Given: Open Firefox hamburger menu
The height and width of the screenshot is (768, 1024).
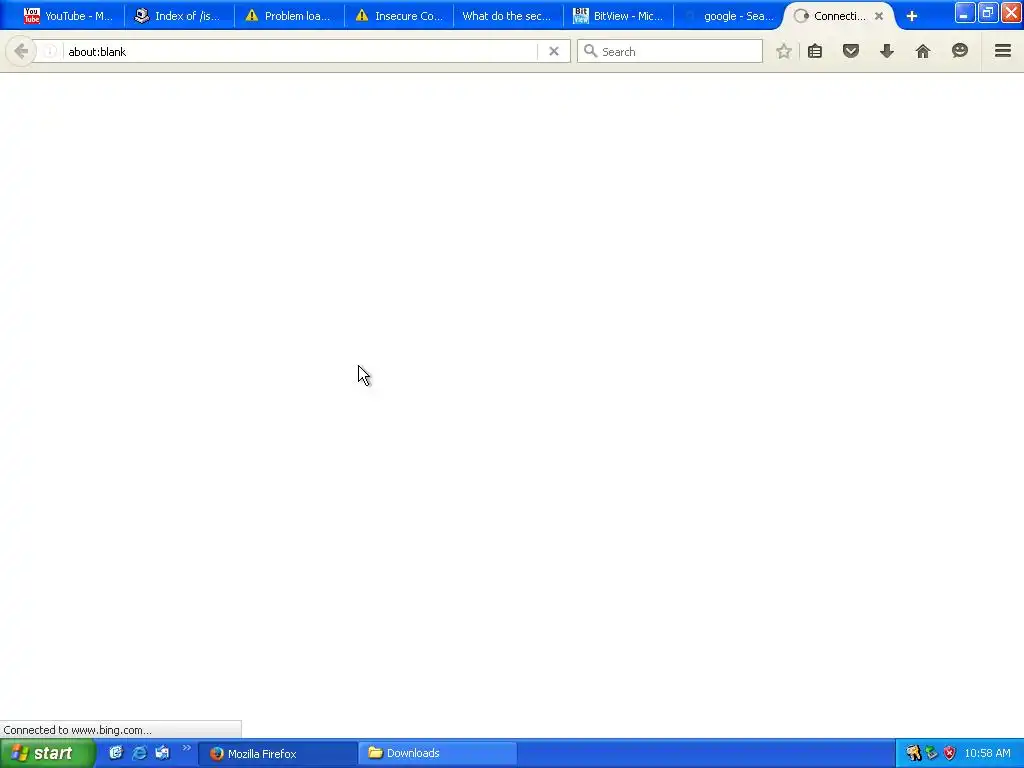Looking at the screenshot, I should 1003,51.
